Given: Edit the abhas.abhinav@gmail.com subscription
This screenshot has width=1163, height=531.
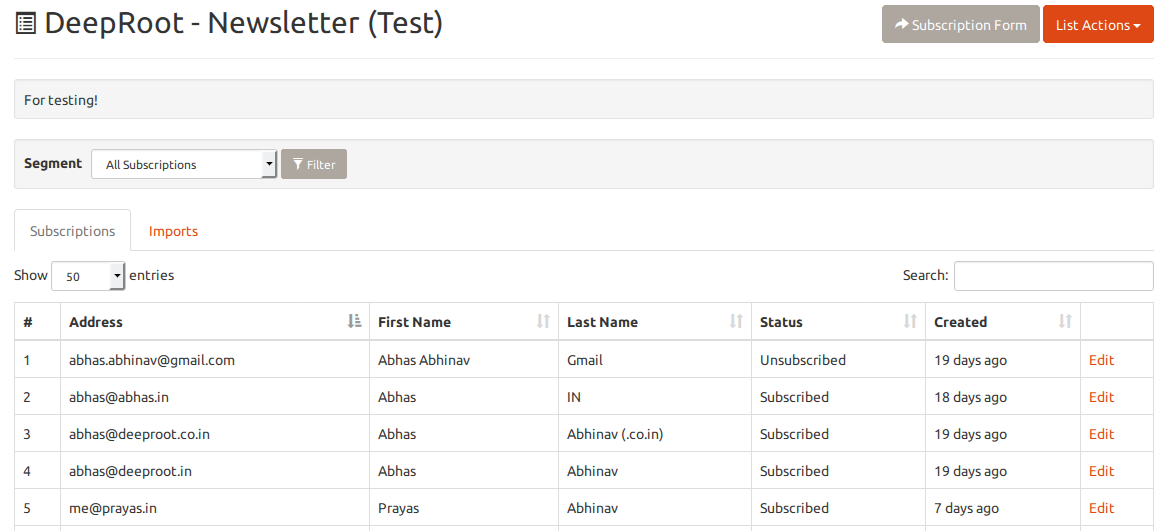Looking at the screenshot, I should pyautogui.click(x=1101, y=360).
